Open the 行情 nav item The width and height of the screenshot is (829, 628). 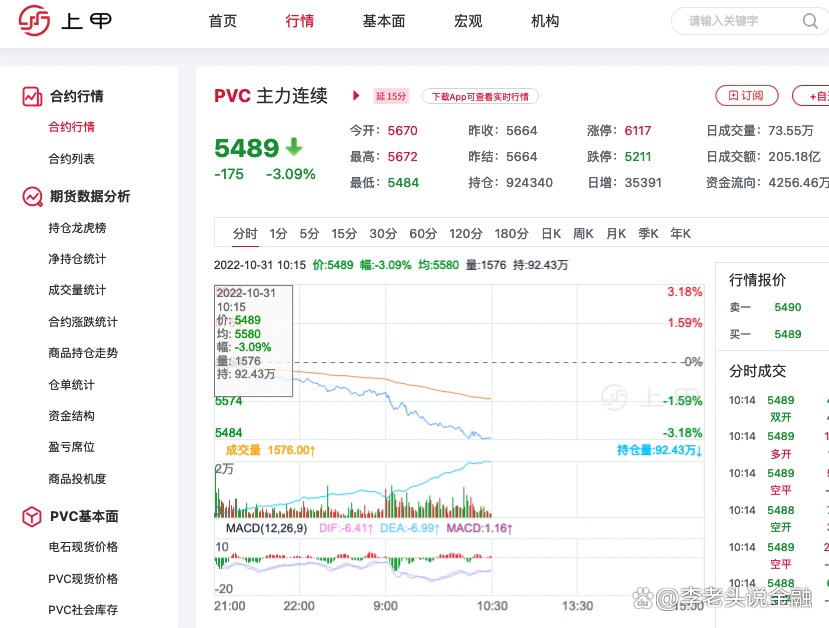(300, 21)
